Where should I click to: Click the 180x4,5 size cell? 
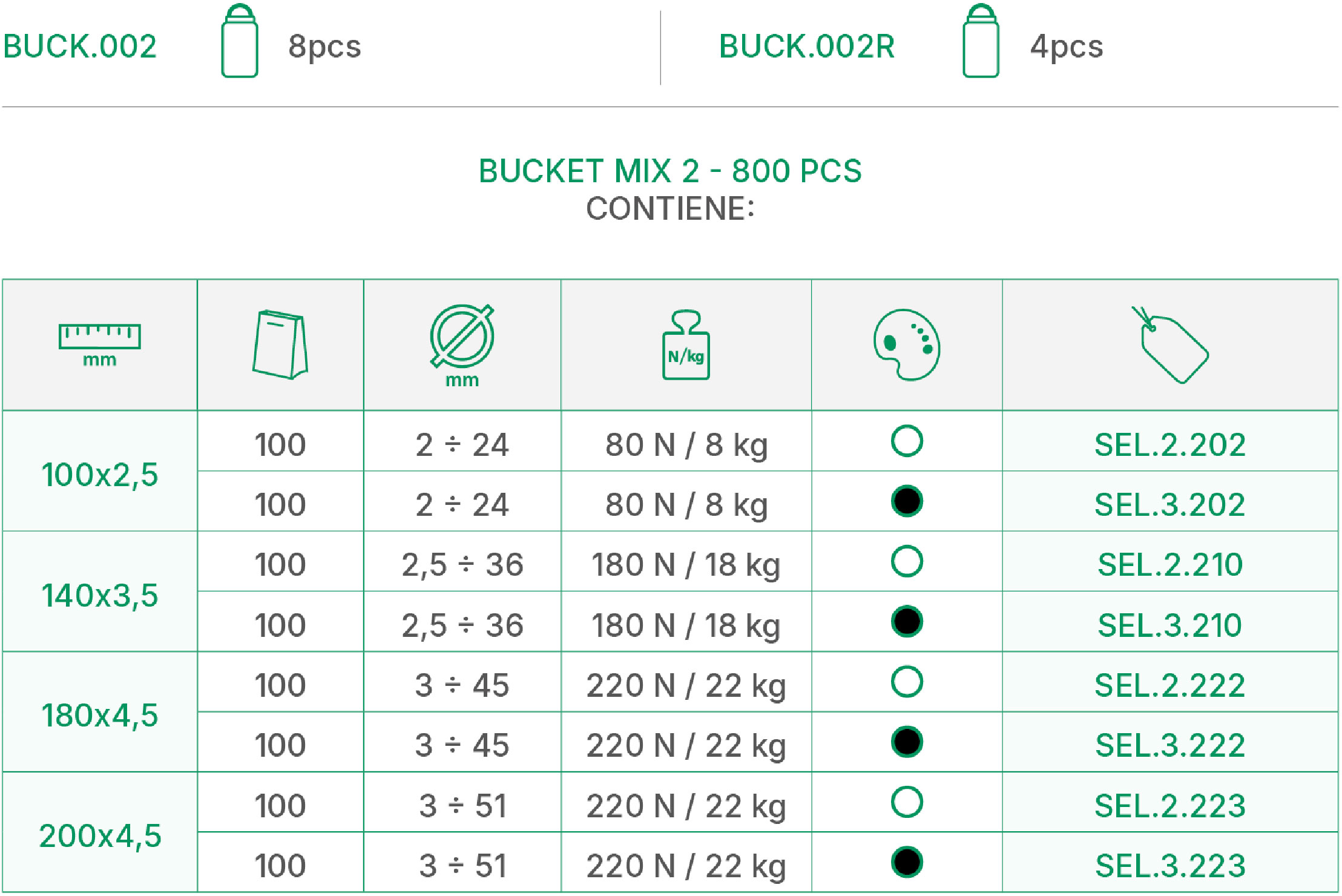pyautogui.click(x=100, y=715)
